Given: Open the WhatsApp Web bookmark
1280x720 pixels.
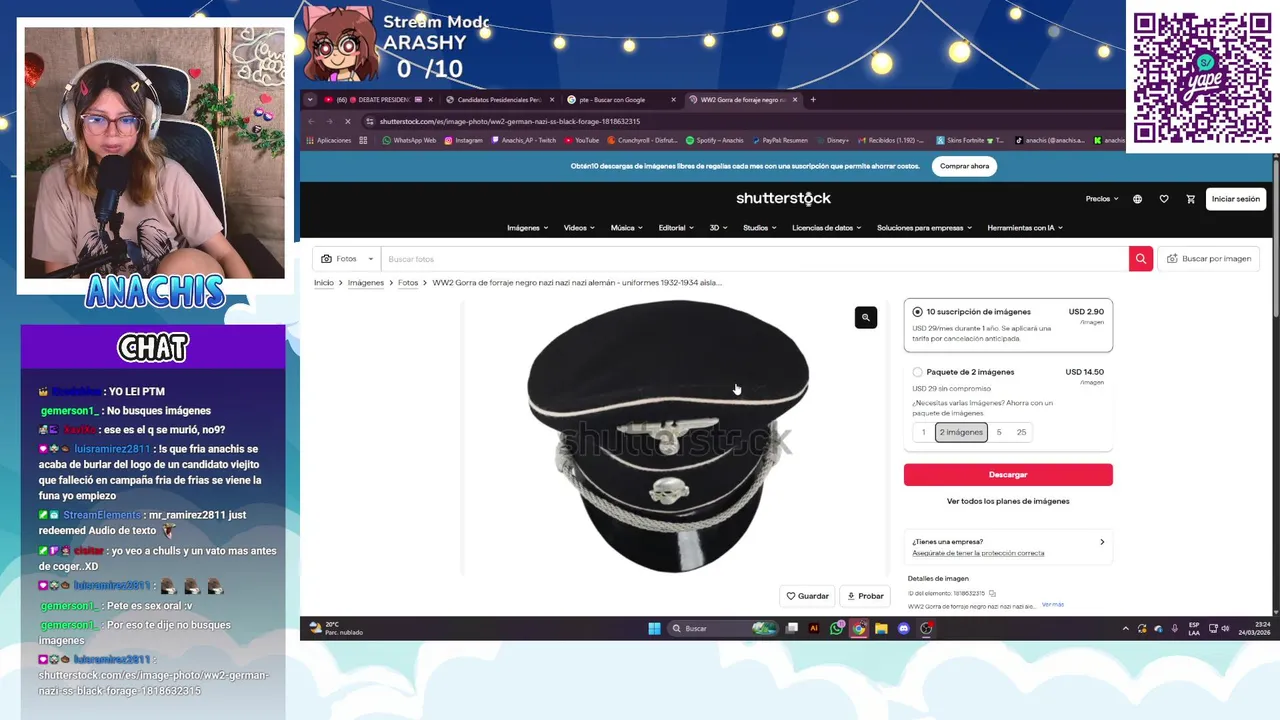Looking at the screenshot, I should 409,140.
